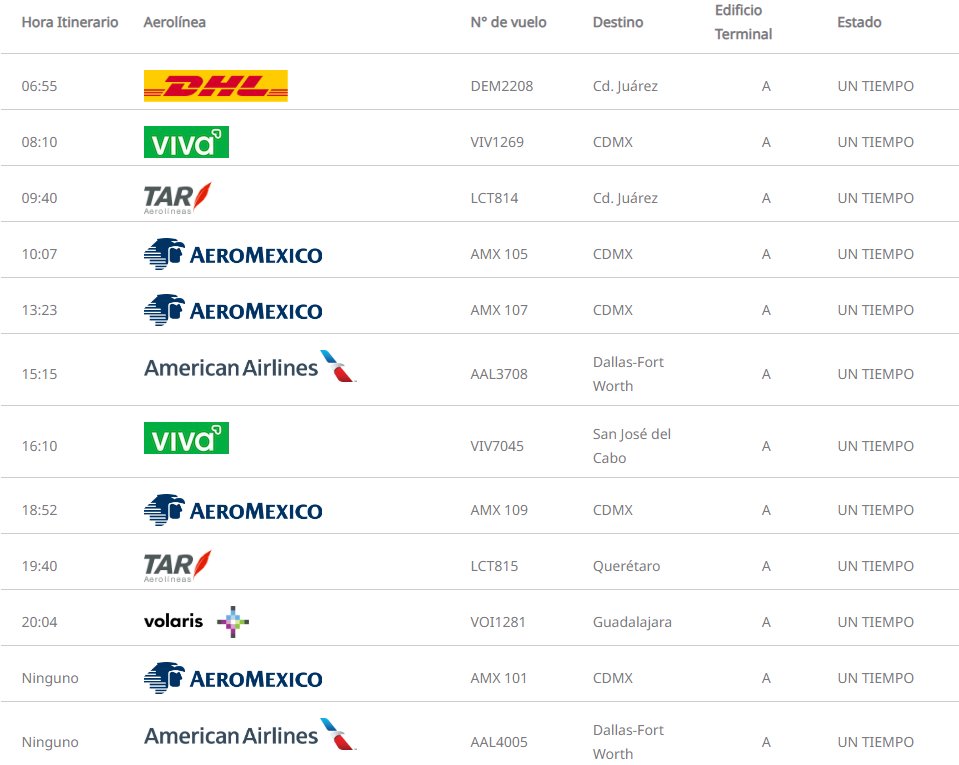
Task: Click the Guadalajara destination text
Action: [632, 622]
